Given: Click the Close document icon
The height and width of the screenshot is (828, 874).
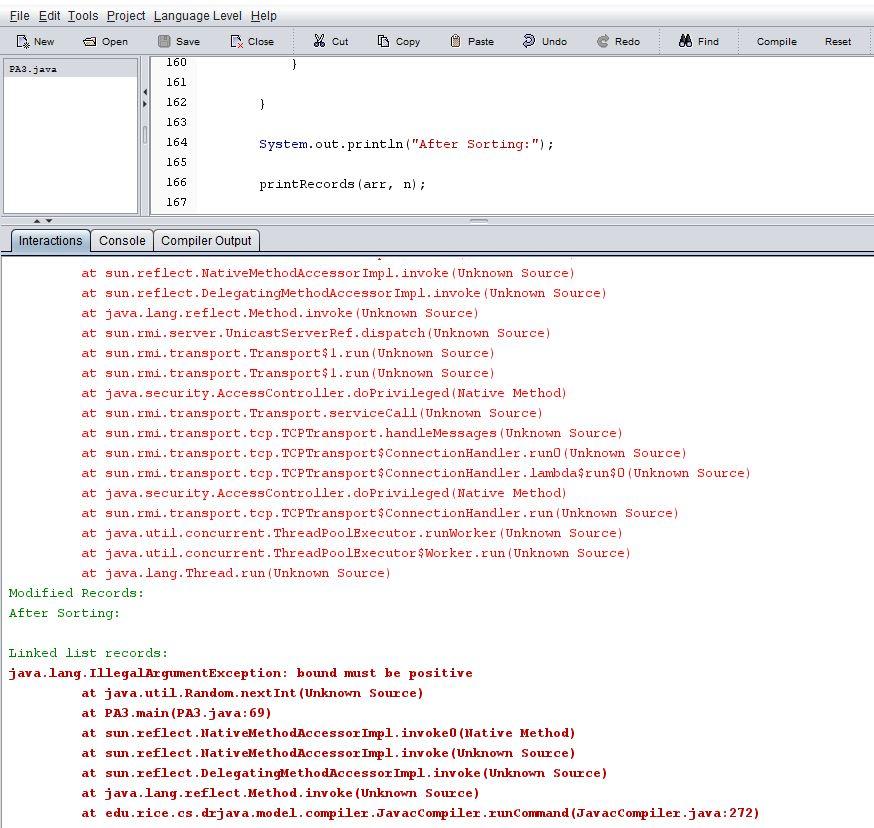Looking at the screenshot, I should pyautogui.click(x=237, y=41).
